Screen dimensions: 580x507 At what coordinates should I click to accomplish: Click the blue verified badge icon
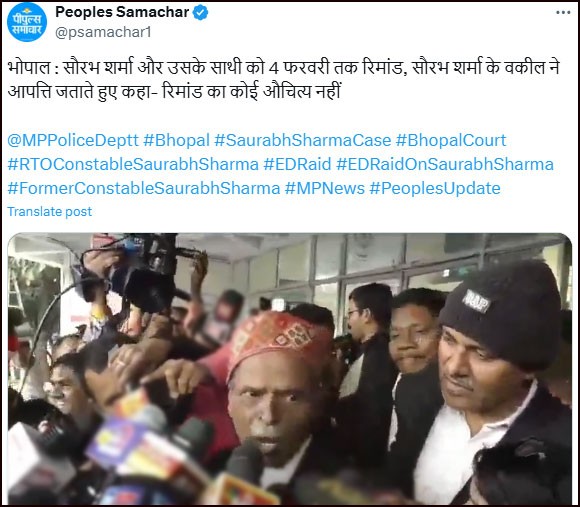pyautogui.click(x=200, y=13)
